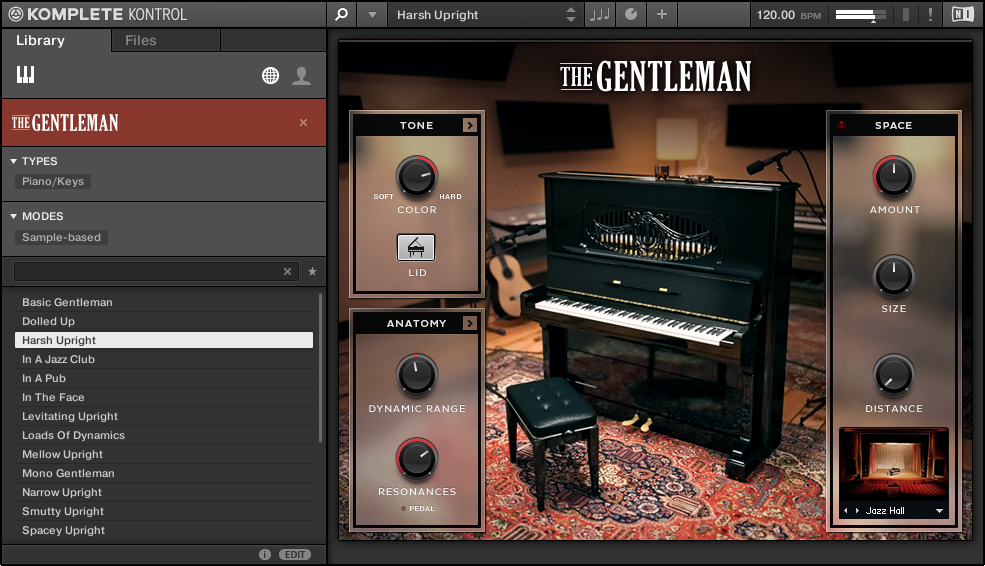Select the Sample-based mode tag

[x=61, y=237]
